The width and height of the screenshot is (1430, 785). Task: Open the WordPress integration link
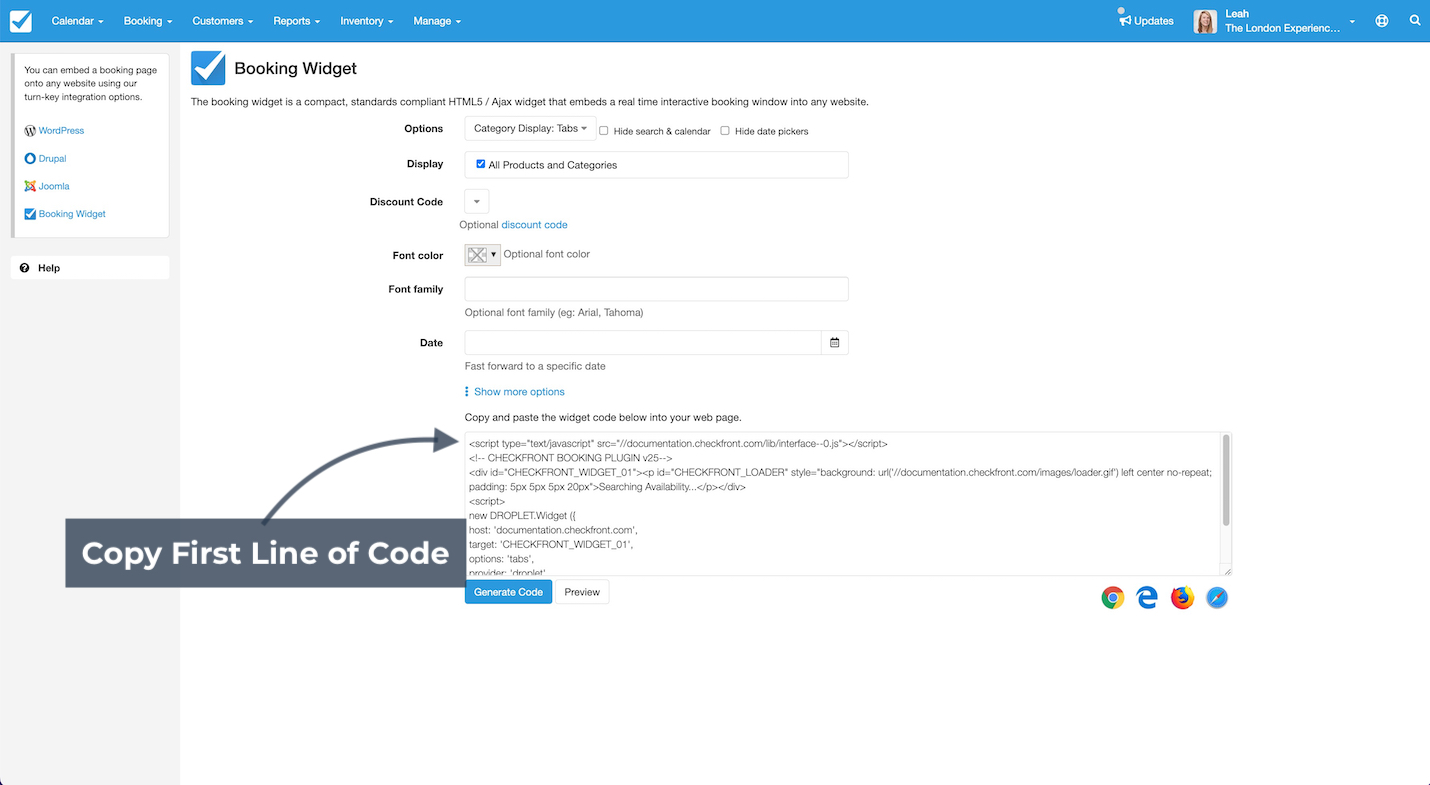tap(61, 131)
